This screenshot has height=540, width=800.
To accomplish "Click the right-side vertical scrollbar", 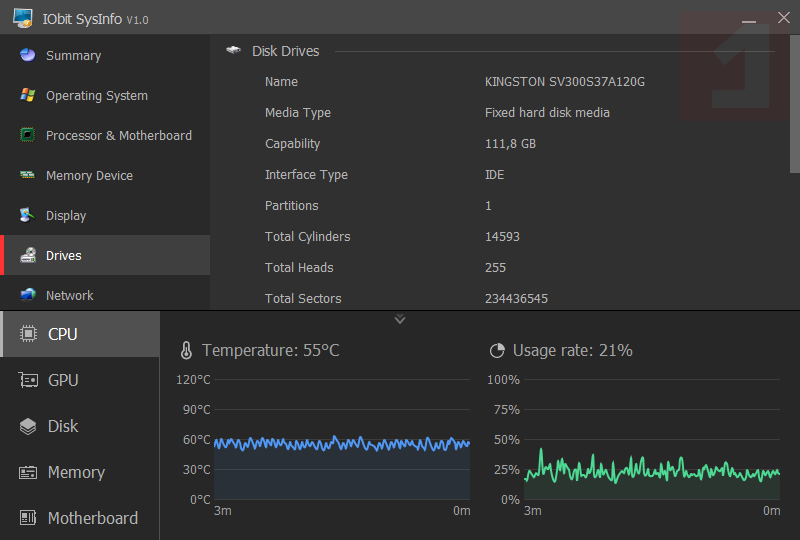I will coord(795,110).
